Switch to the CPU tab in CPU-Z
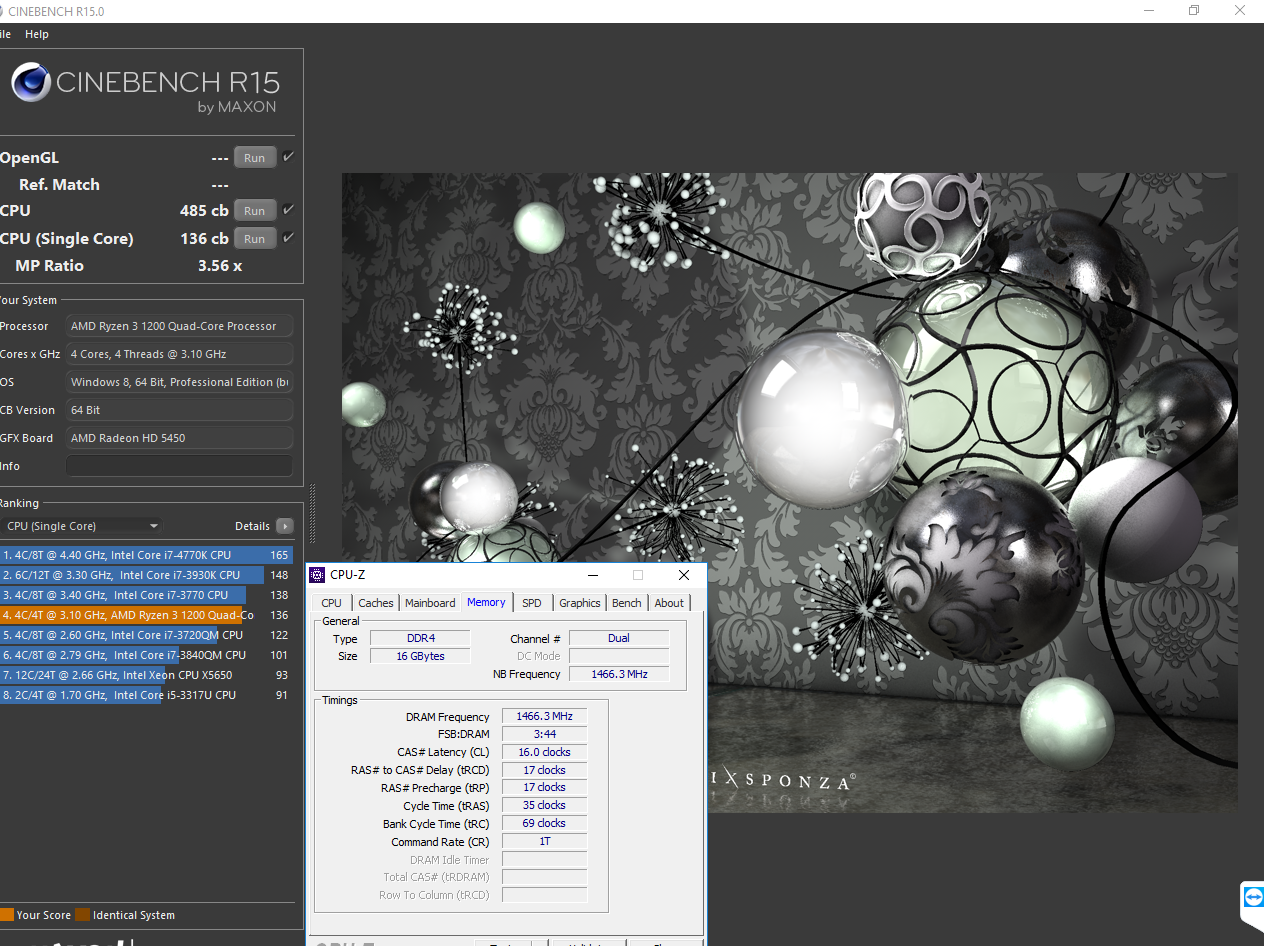The image size is (1264, 946). pos(332,603)
